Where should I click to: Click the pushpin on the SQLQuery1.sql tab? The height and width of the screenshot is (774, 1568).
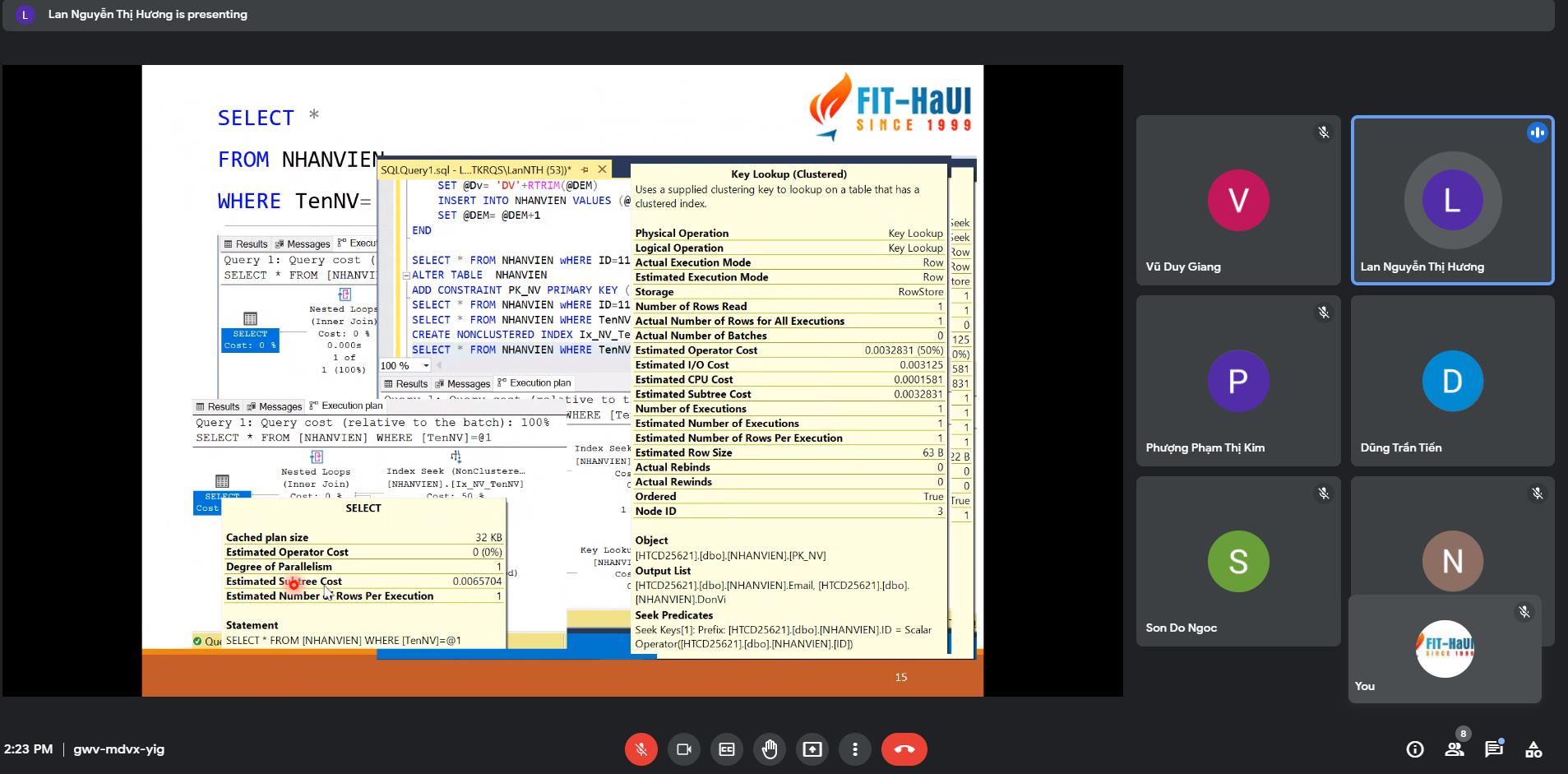pyautogui.click(x=585, y=169)
